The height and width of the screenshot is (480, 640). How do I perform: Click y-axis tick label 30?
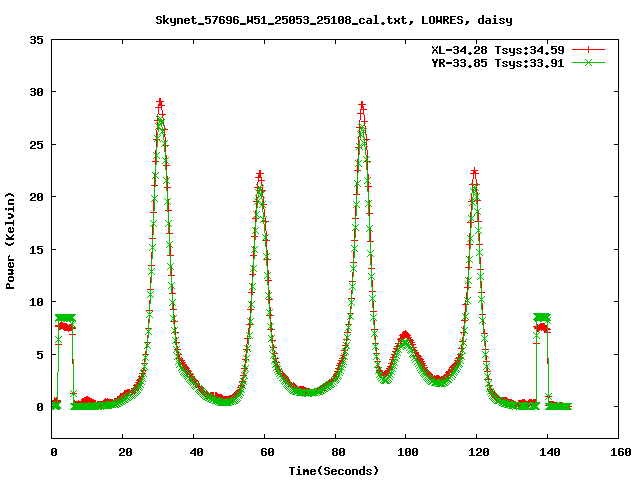[x=37, y=92]
